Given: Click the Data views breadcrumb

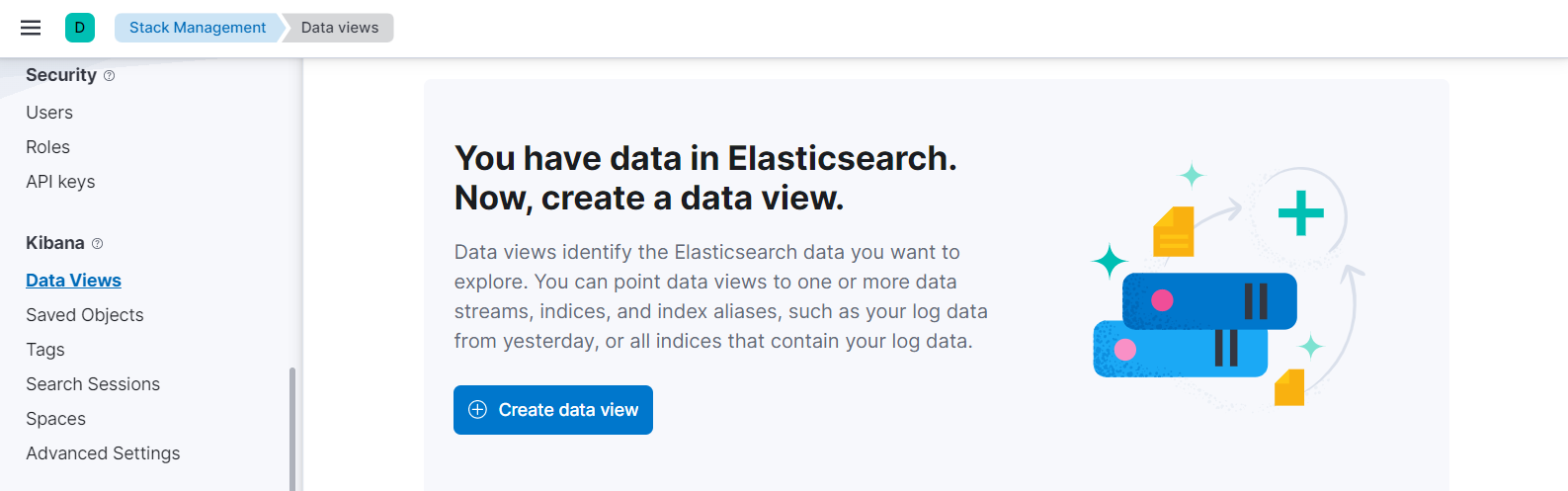Looking at the screenshot, I should (x=339, y=28).
